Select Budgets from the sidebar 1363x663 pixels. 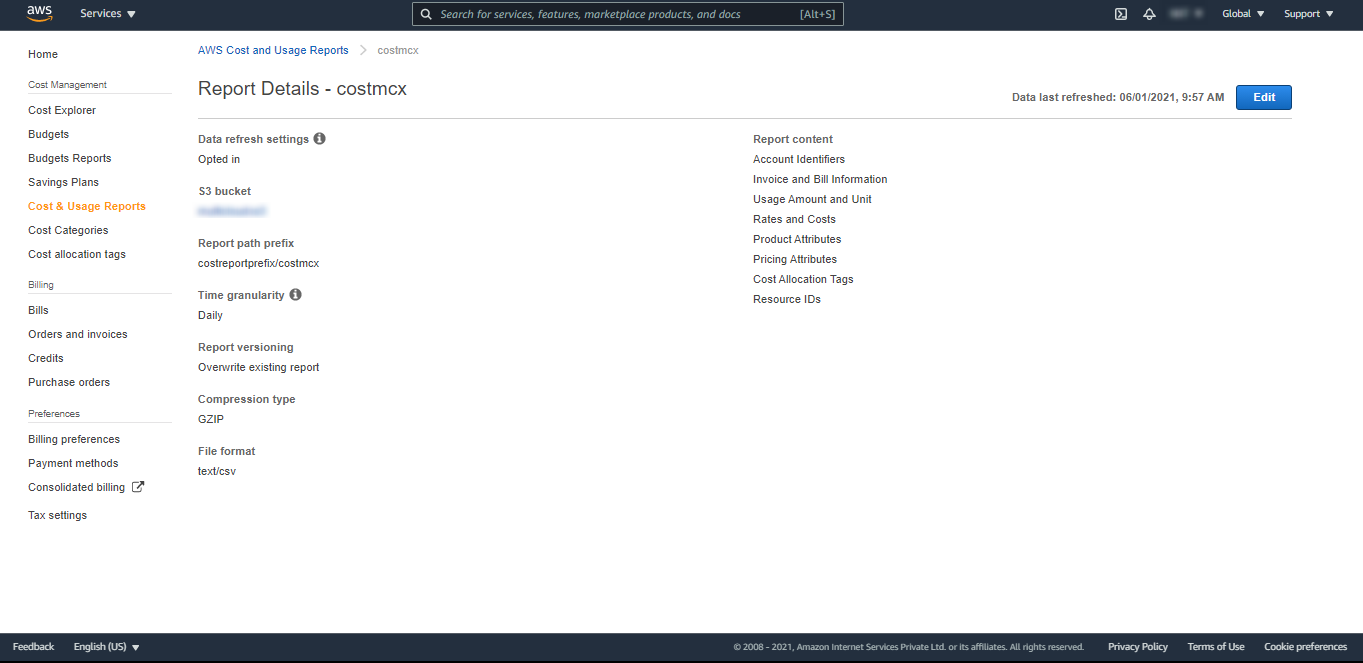[49, 134]
